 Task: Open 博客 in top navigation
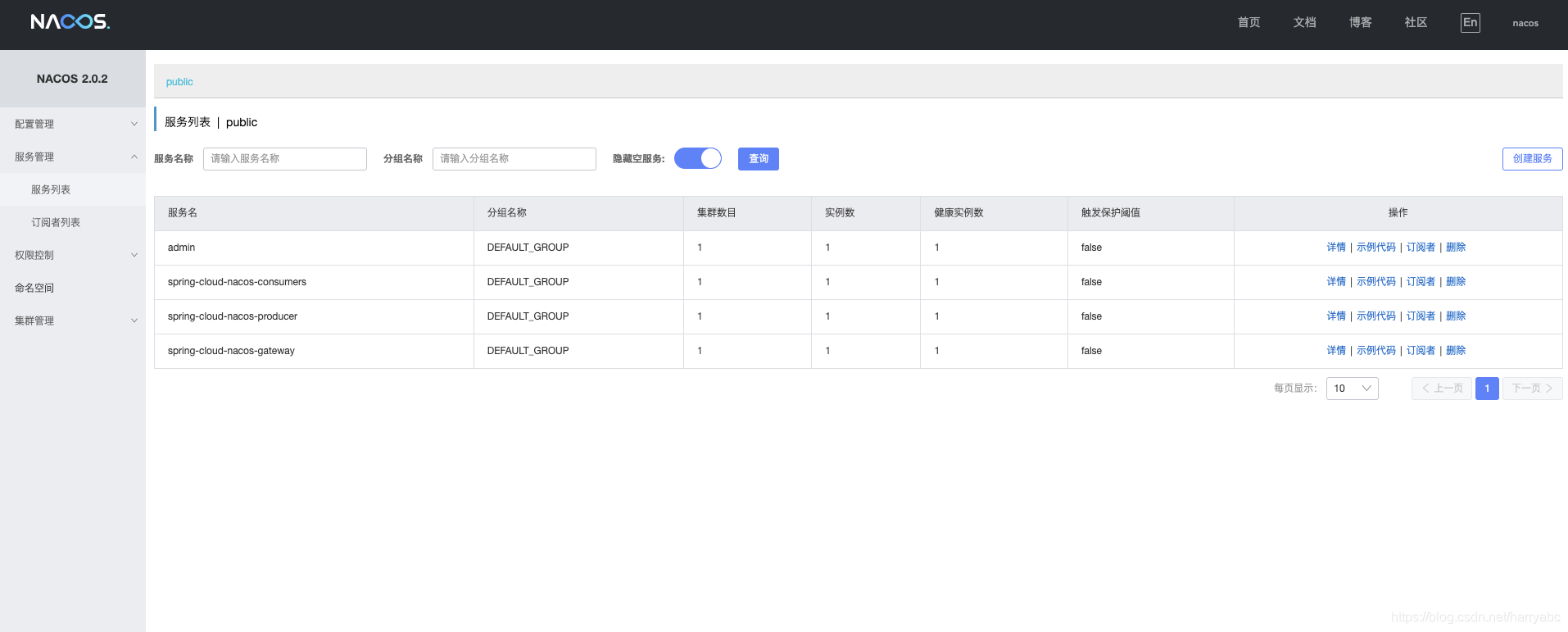[x=1360, y=23]
